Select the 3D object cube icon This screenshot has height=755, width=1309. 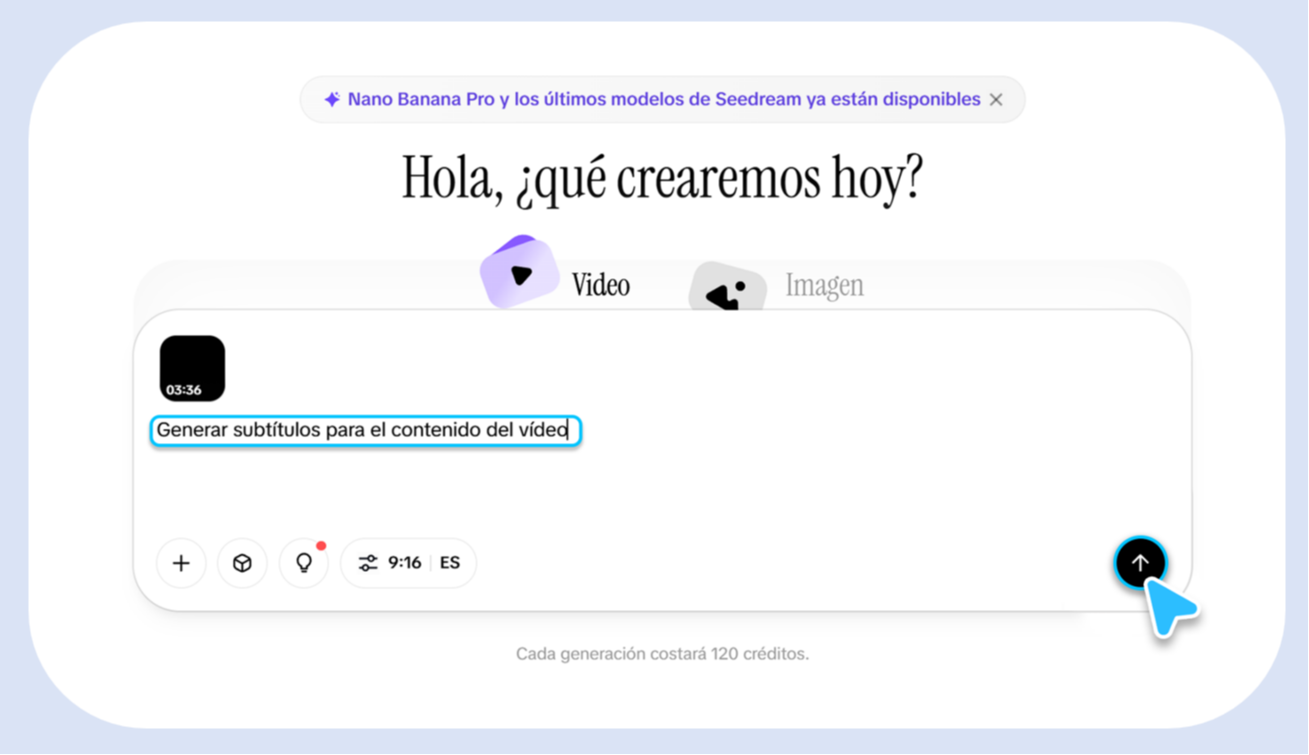(242, 563)
